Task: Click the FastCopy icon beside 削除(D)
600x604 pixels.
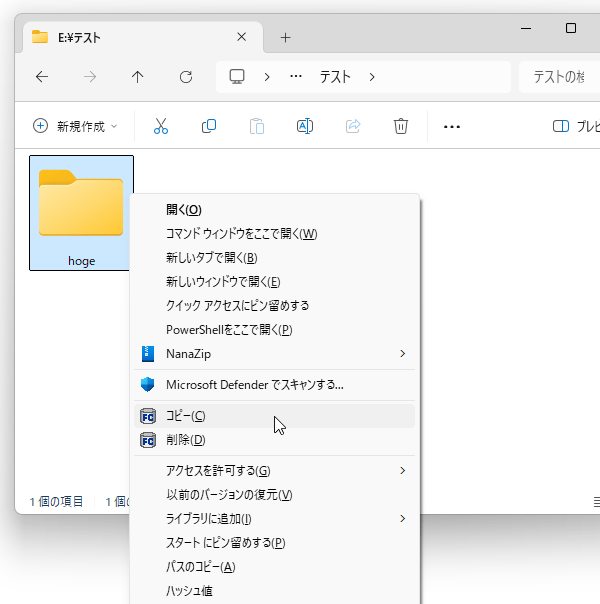Action: click(148, 440)
